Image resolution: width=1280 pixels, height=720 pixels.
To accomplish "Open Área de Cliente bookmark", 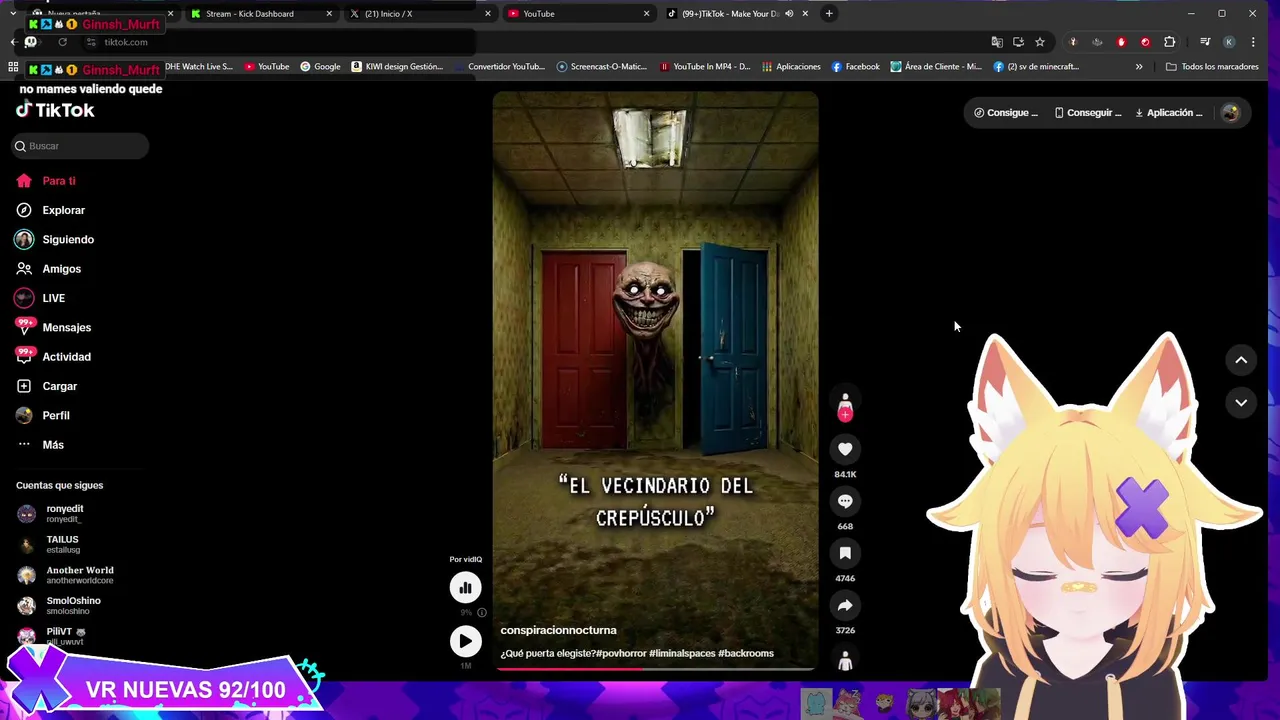I will tap(936, 67).
